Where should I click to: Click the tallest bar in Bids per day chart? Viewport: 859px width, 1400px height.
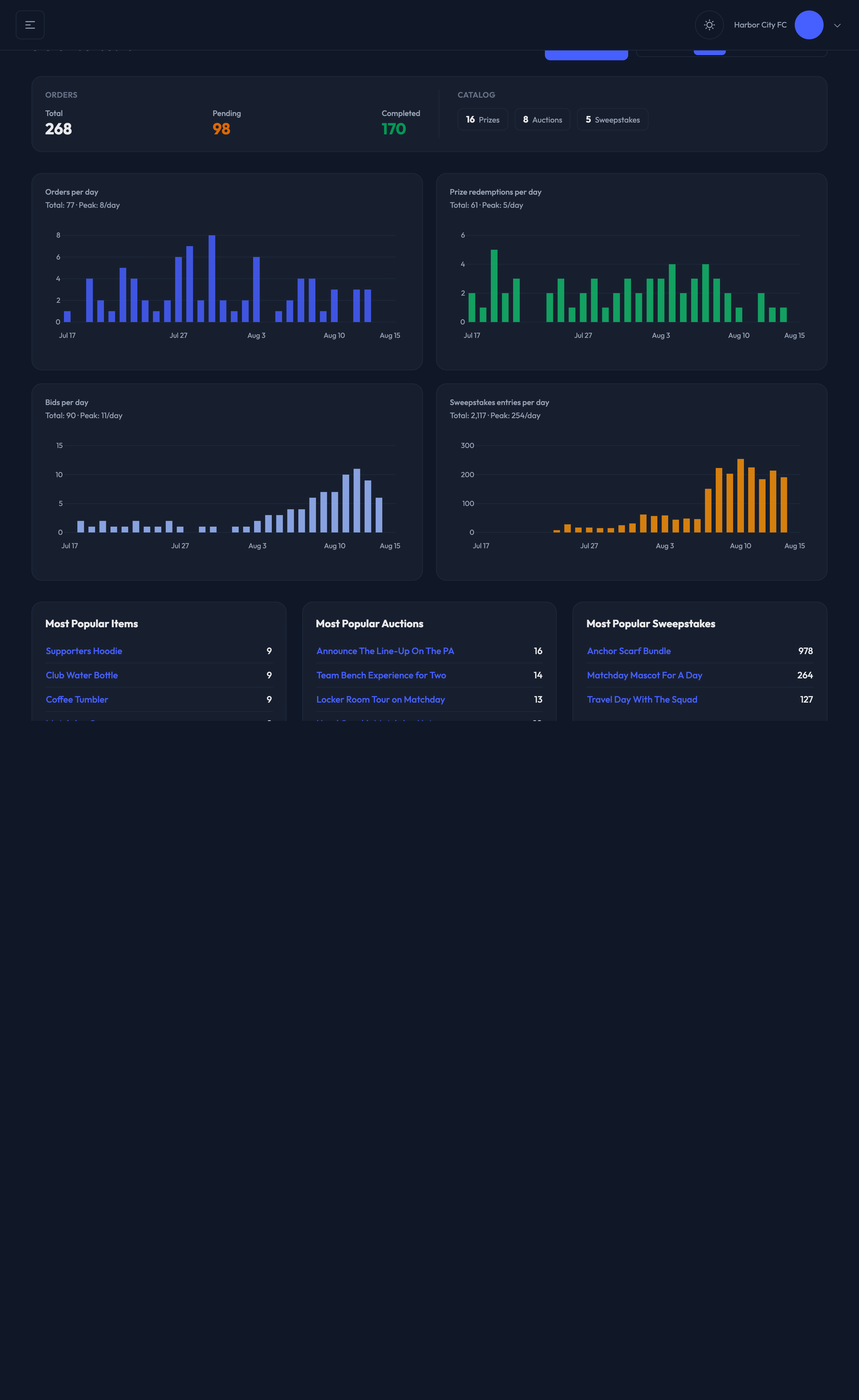tap(356, 500)
